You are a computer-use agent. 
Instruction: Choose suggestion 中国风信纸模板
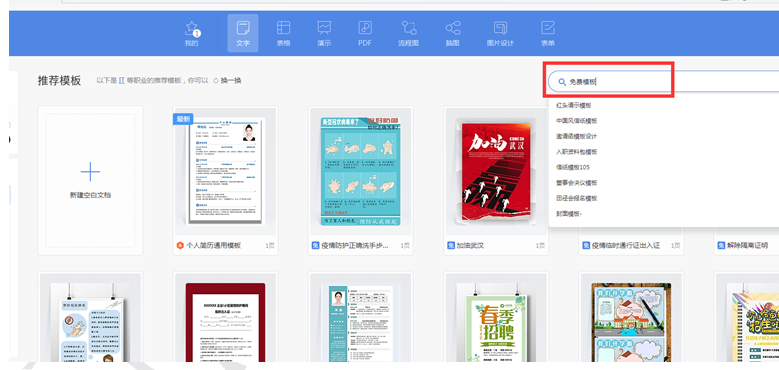[x=577, y=121]
